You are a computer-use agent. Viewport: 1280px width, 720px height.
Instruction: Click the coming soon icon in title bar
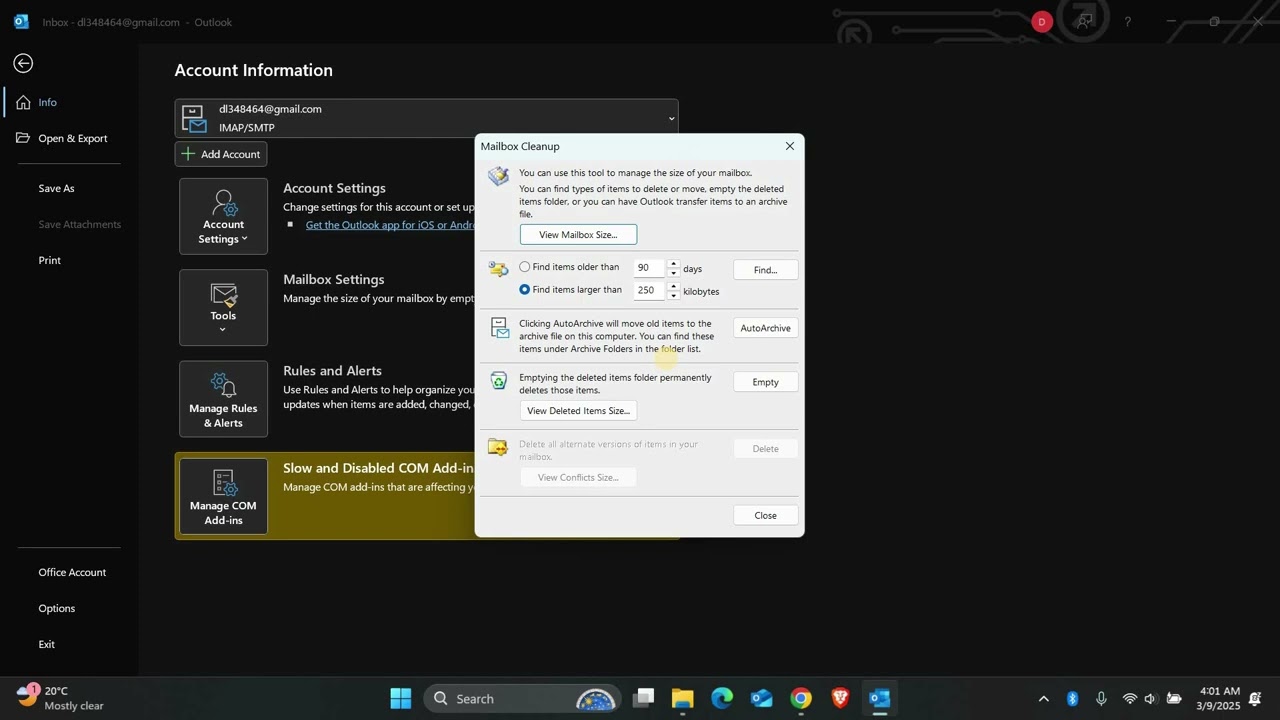1085,21
